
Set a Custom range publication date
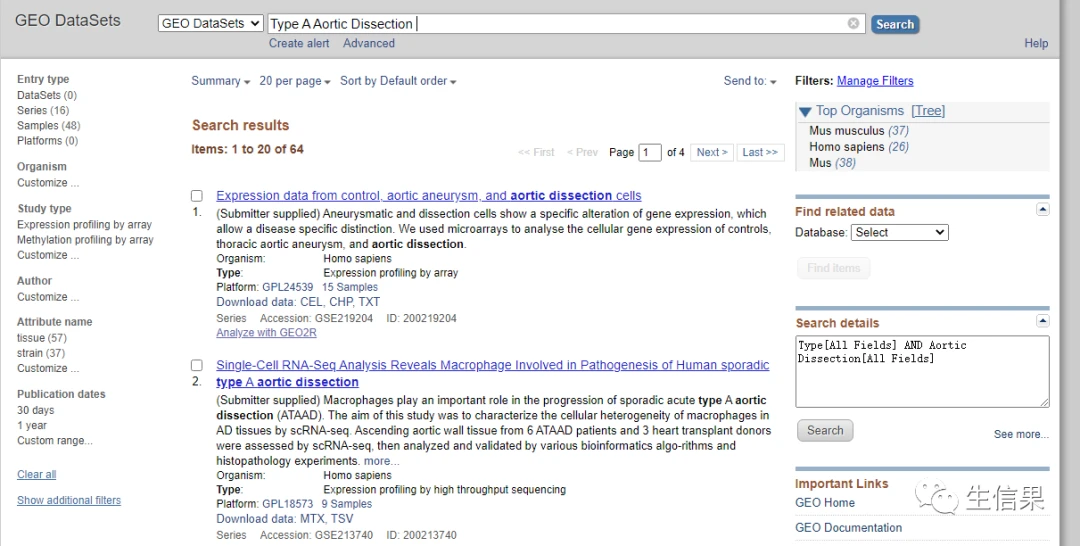pos(54,440)
